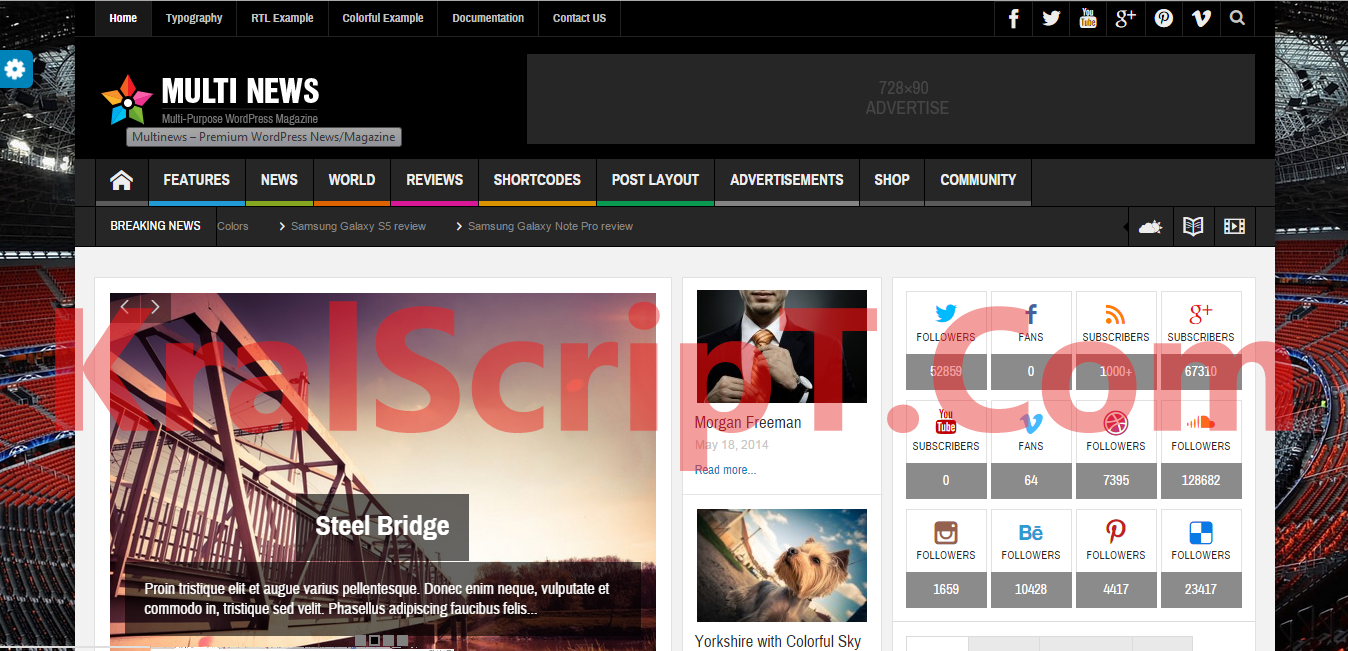Open the POST LAYOUT dropdown menu
The height and width of the screenshot is (651, 1348).
(x=655, y=181)
